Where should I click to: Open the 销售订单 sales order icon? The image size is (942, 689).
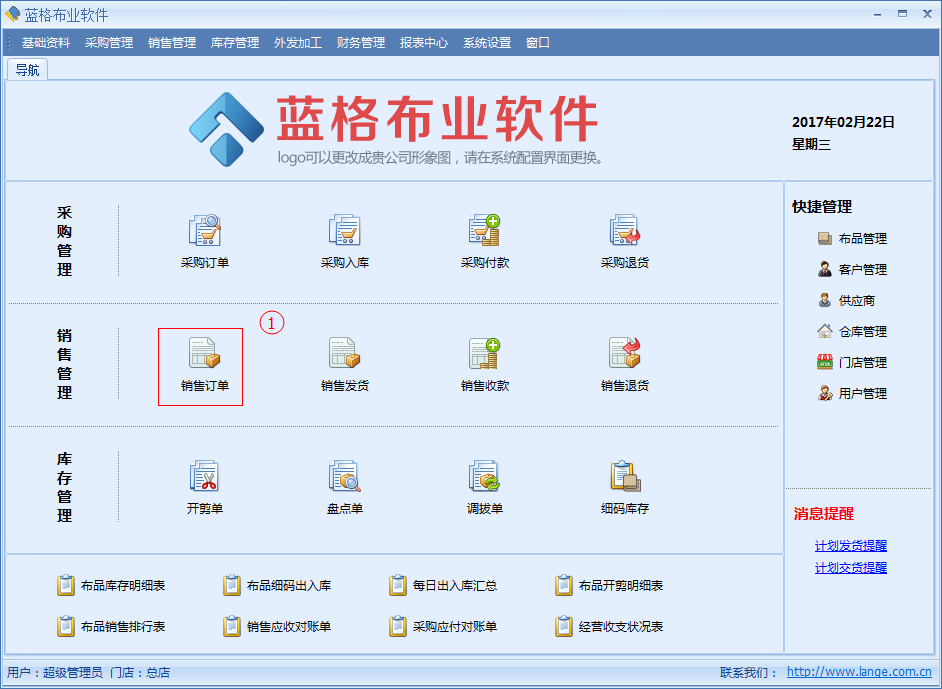204,355
